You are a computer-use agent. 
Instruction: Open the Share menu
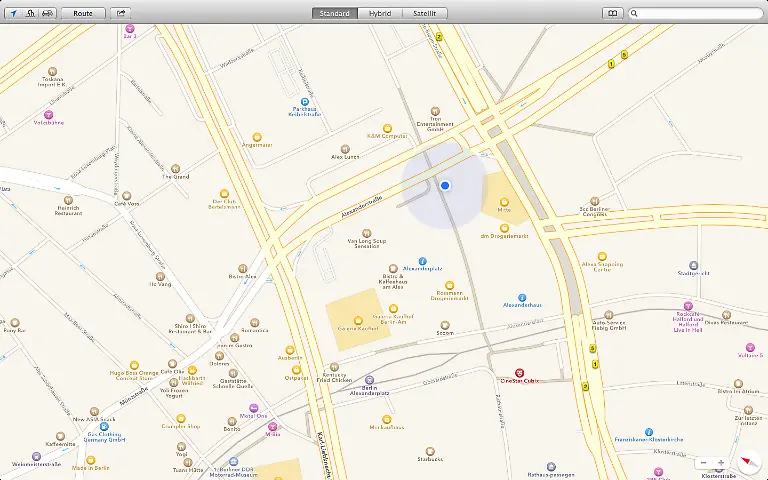tap(120, 13)
